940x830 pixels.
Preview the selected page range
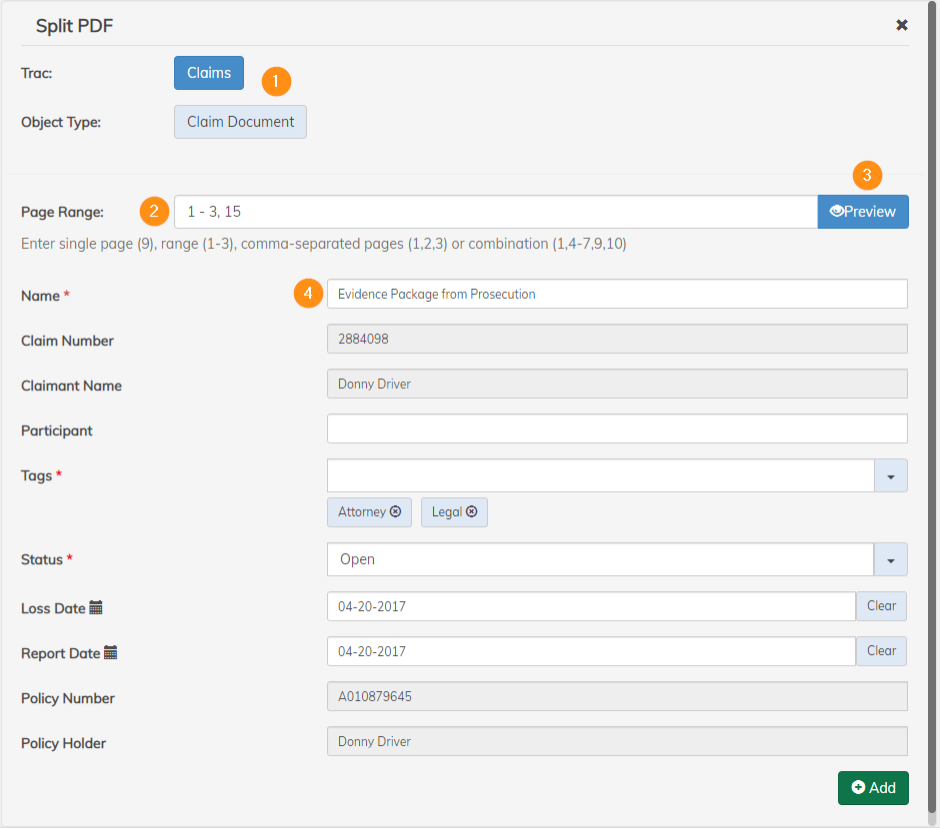pos(863,212)
